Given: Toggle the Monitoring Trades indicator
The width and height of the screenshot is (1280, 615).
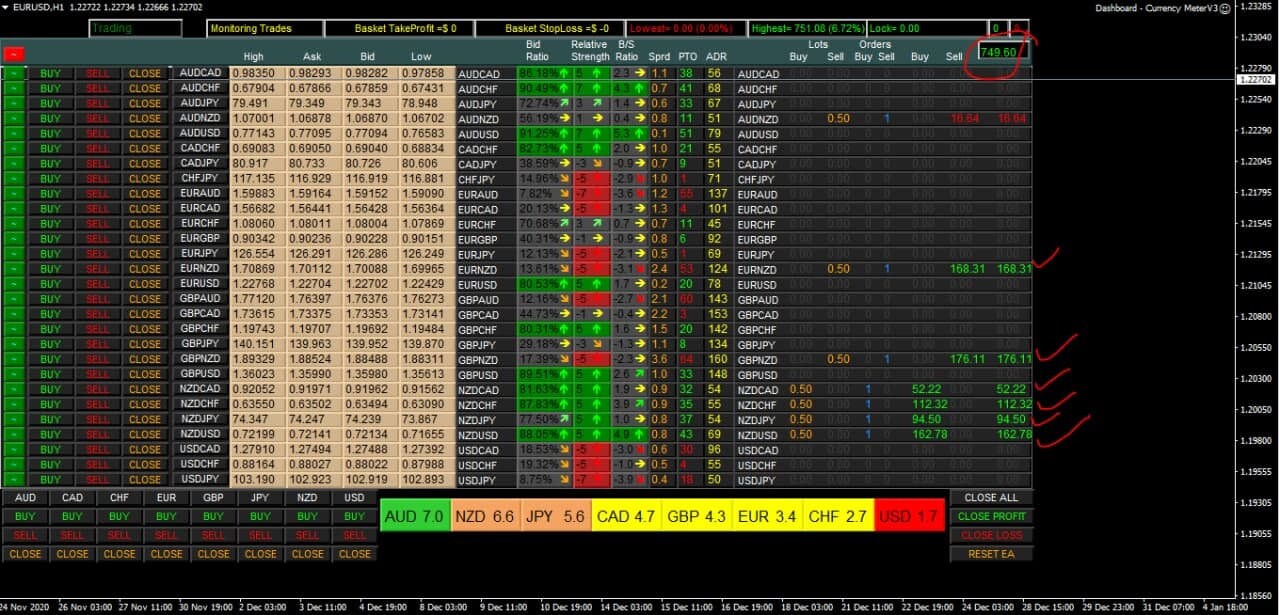Looking at the screenshot, I should click(252, 28).
